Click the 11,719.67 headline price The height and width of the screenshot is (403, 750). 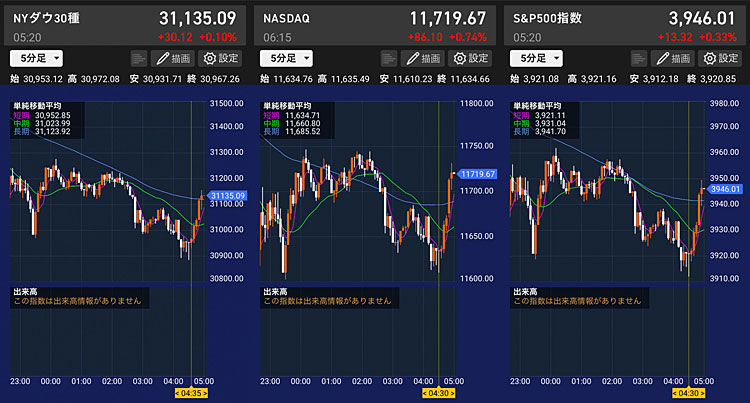point(448,19)
